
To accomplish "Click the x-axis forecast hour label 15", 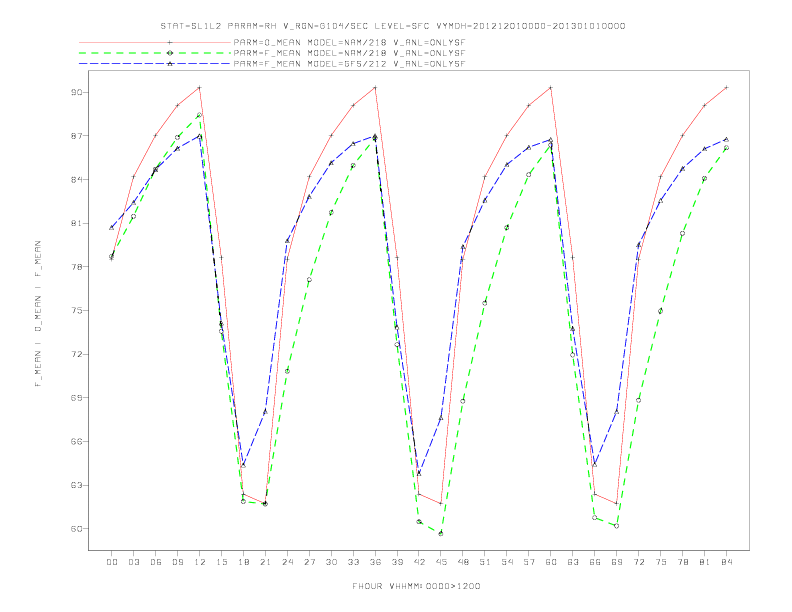I will (222, 562).
